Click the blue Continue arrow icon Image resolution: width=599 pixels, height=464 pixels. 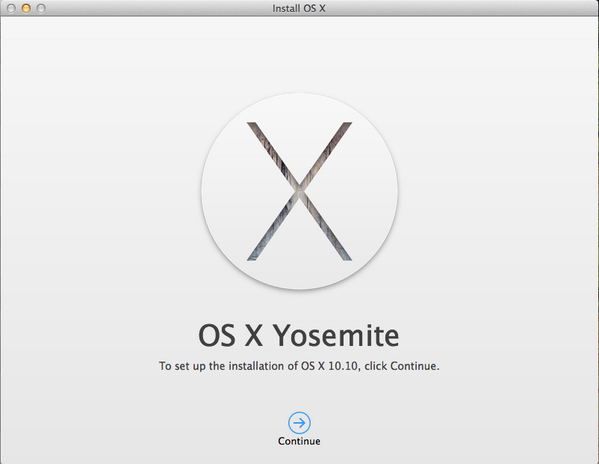(299, 423)
